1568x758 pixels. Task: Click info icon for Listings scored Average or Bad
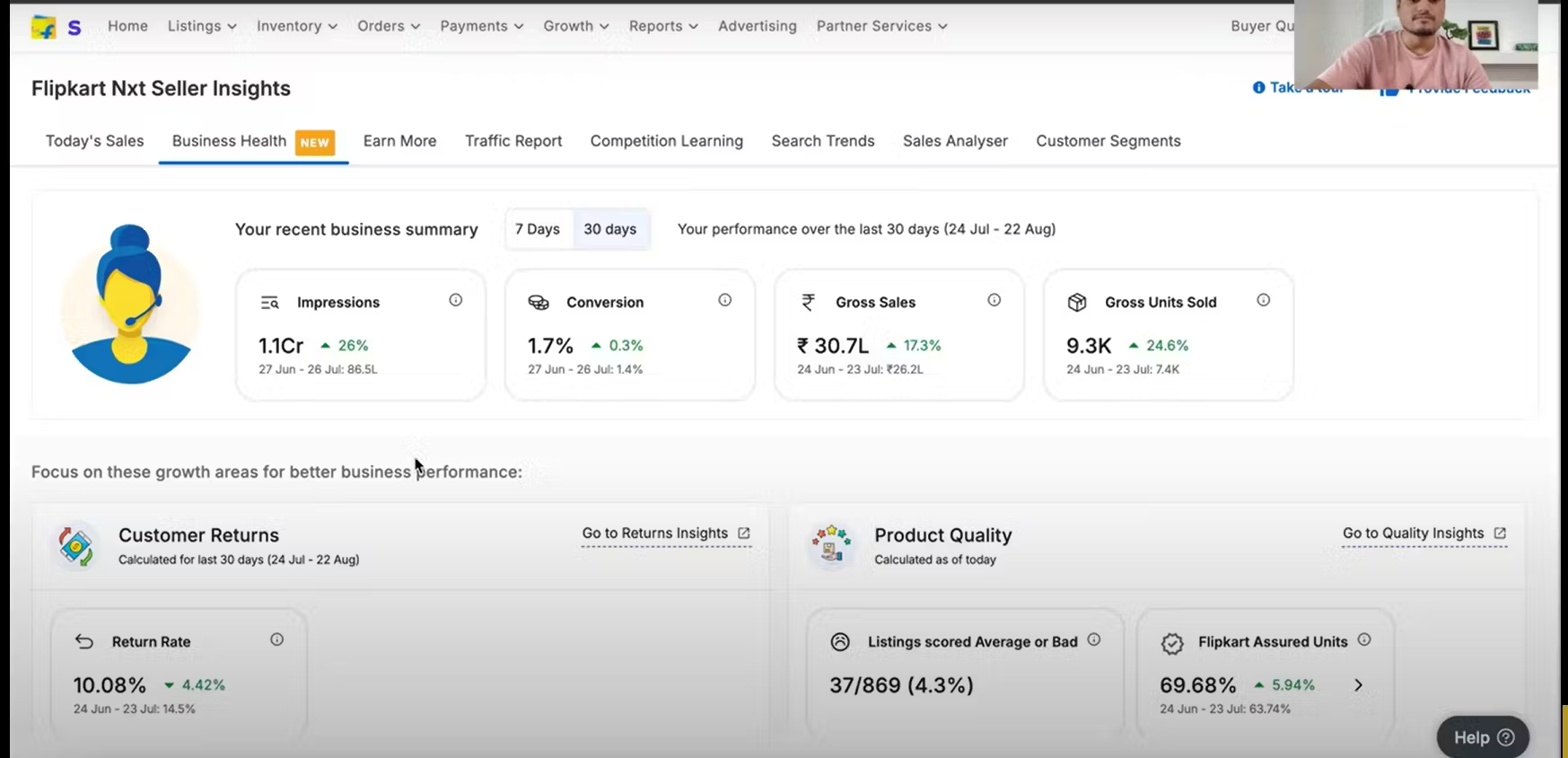(1094, 639)
